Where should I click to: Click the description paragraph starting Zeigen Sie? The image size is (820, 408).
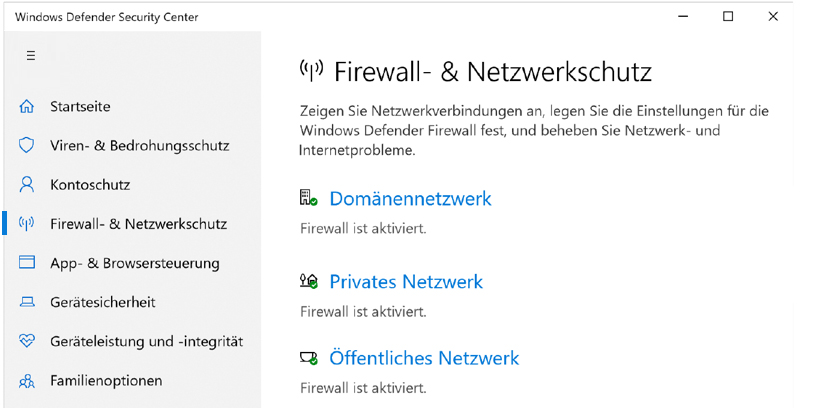[534, 131]
